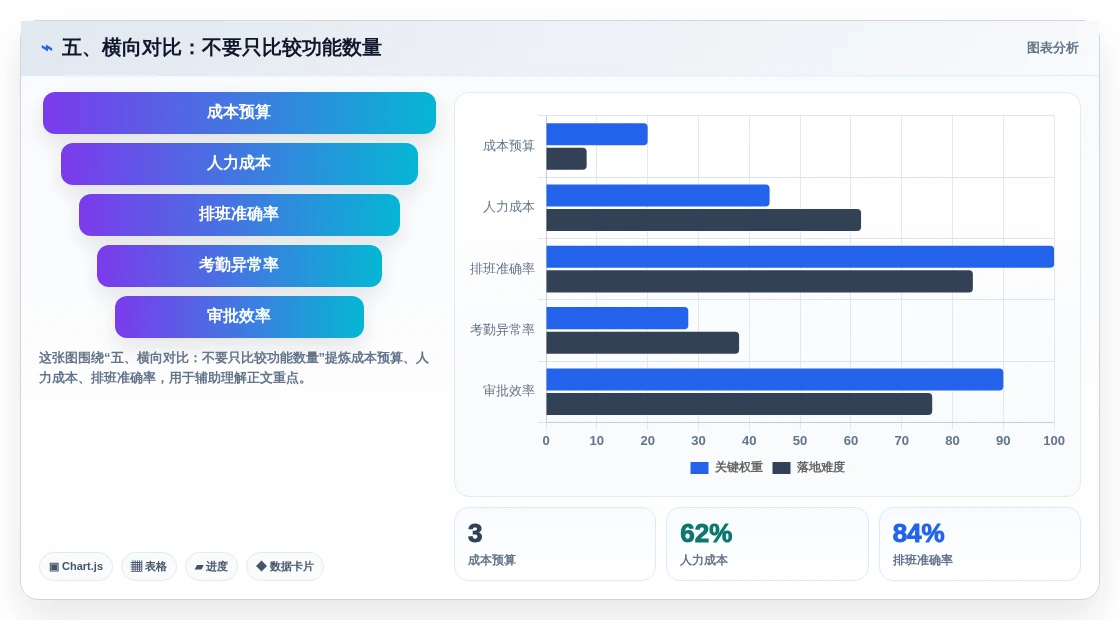Click the 排班准确率 y-axis label in the chart
This screenshot has height=620, width=1120.
(x=502, y=269)
